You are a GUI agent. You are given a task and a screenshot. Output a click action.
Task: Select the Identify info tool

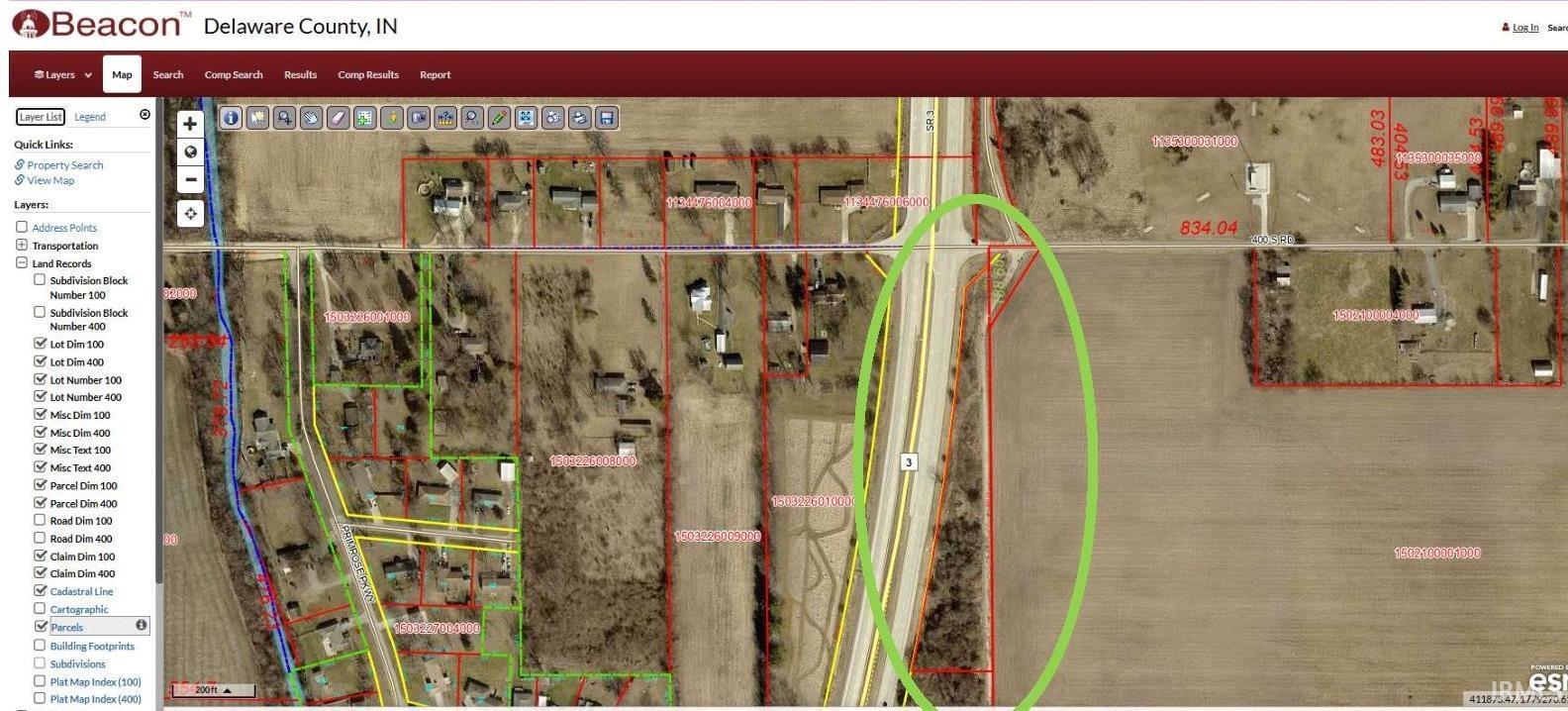[x=231, y=118]
